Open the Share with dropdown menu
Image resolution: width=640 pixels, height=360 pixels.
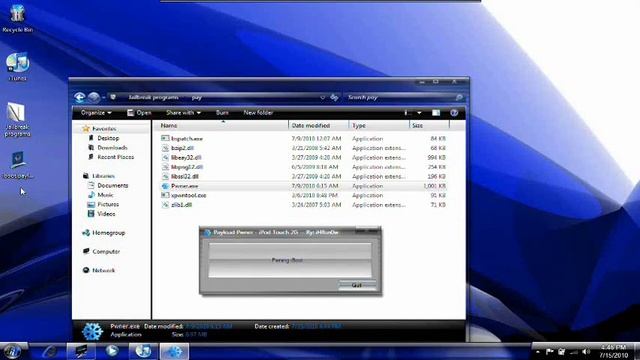183,113
